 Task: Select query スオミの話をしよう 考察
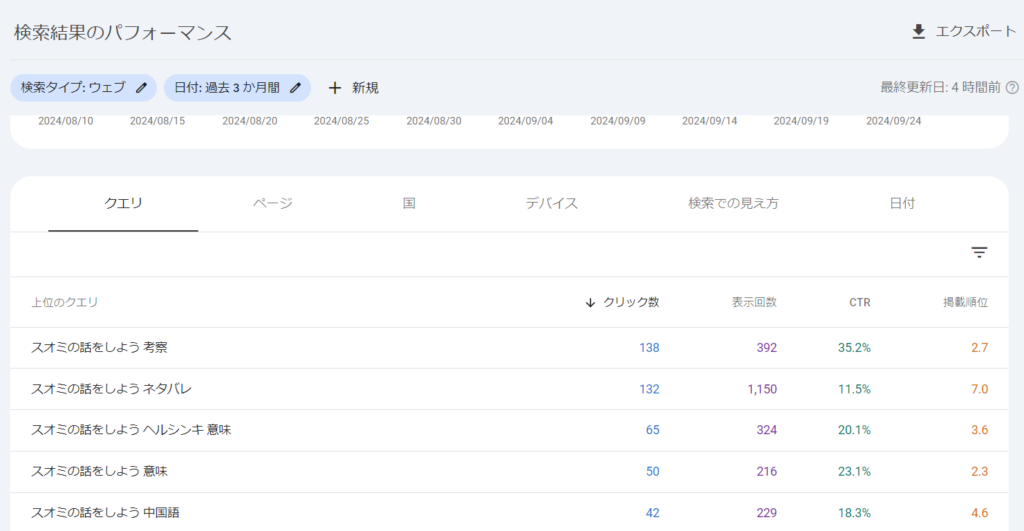pos(99,347)
